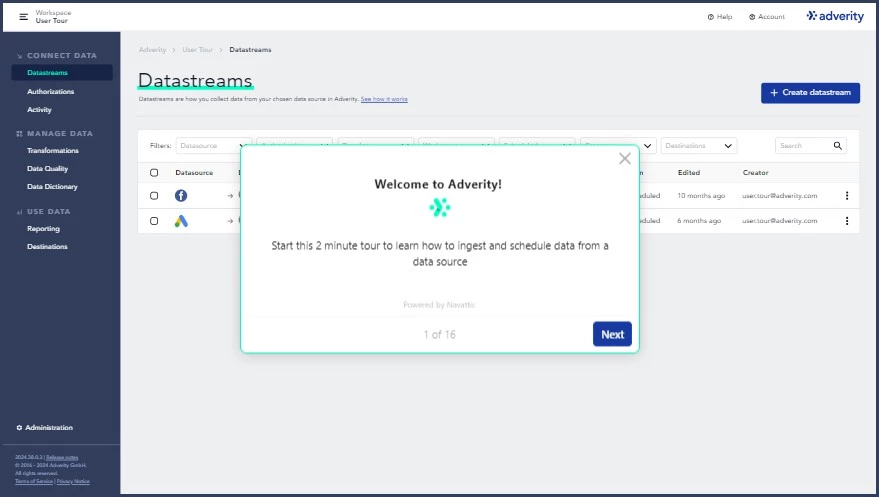Click the search magnifier icon
The image size is (879, 497).
coord(838,146)
